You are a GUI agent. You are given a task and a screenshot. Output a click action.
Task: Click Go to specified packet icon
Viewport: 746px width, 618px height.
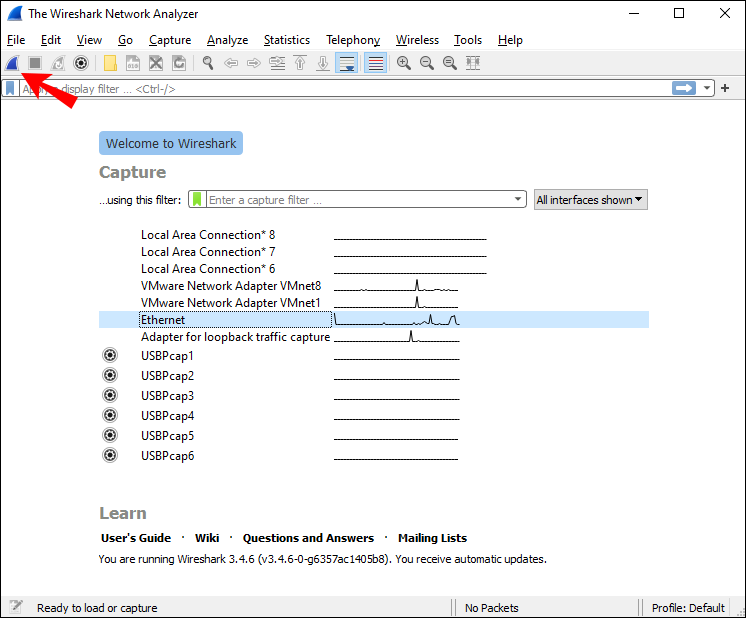coord(277,63)
